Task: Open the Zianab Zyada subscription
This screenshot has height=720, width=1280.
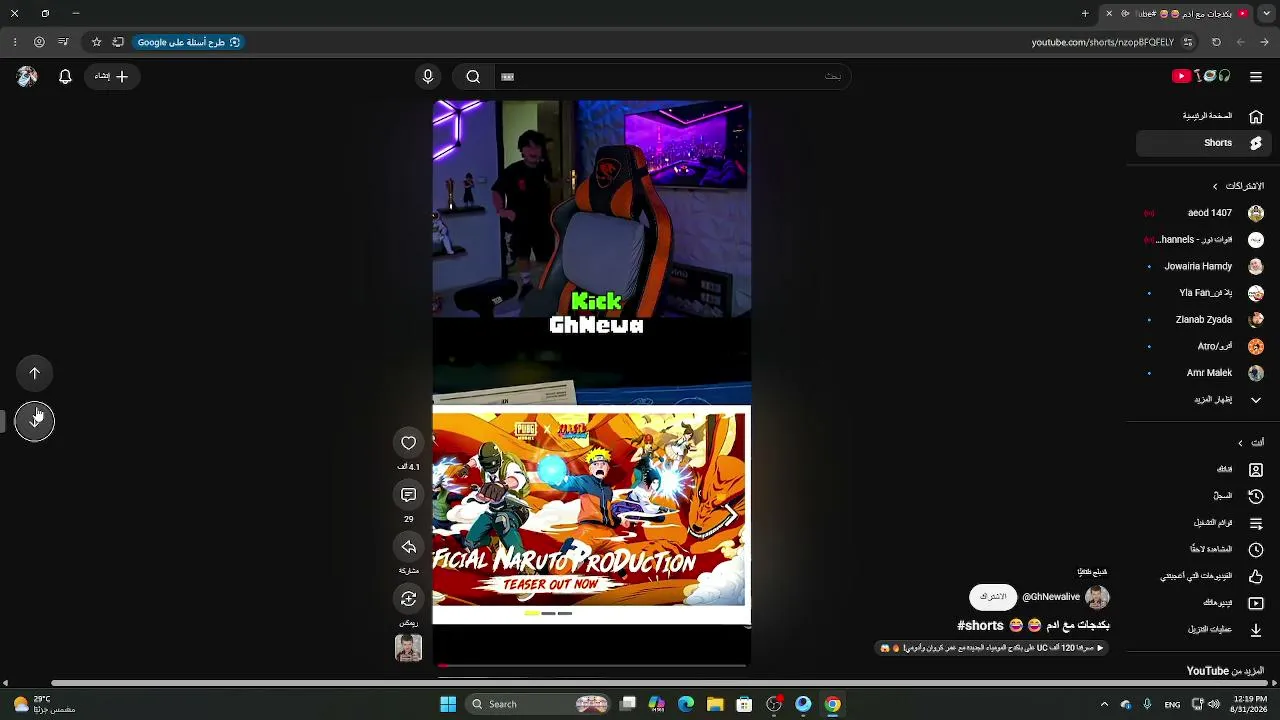Action: point(1204,320)
